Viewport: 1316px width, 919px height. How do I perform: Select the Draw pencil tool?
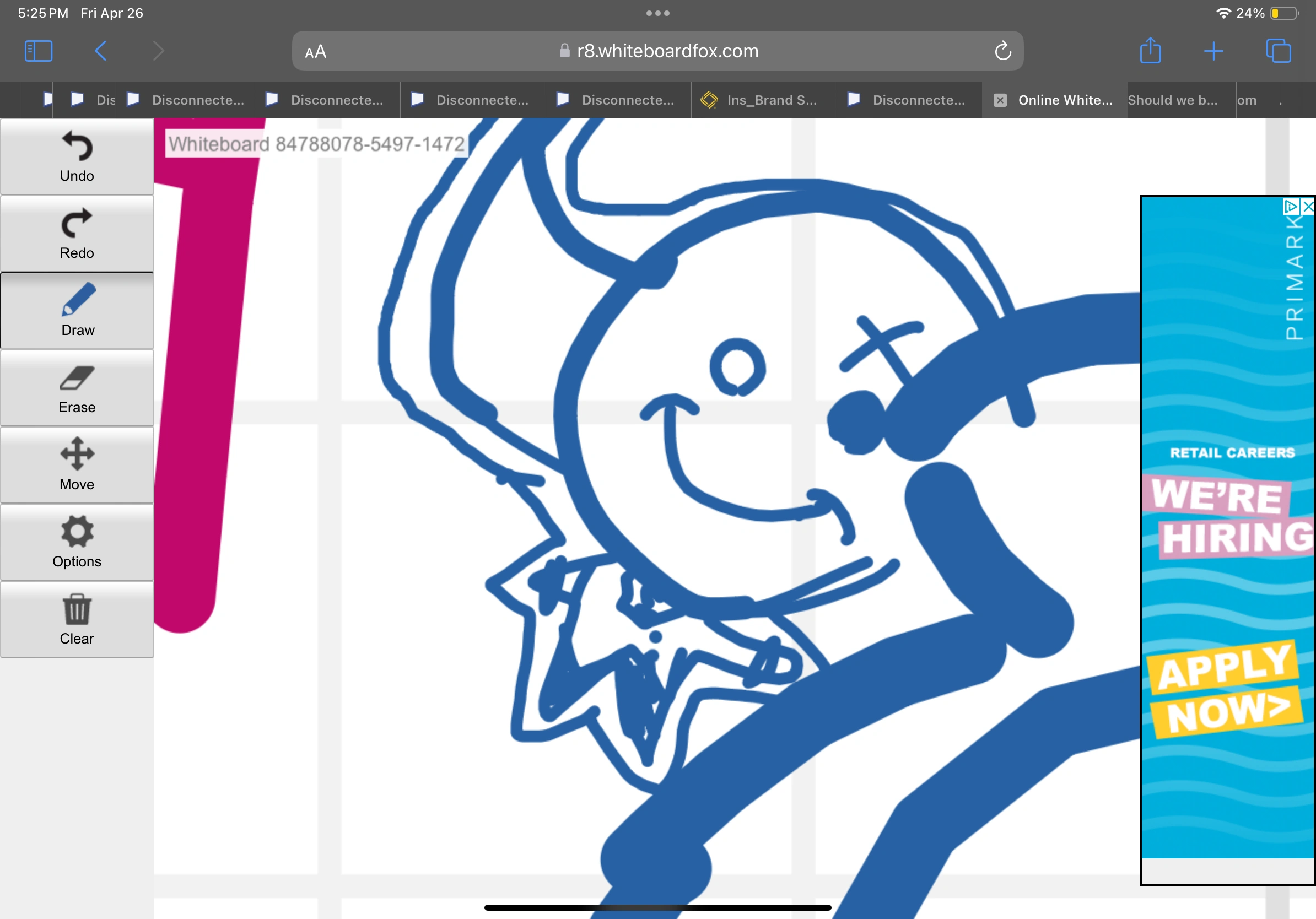point(77,311)
